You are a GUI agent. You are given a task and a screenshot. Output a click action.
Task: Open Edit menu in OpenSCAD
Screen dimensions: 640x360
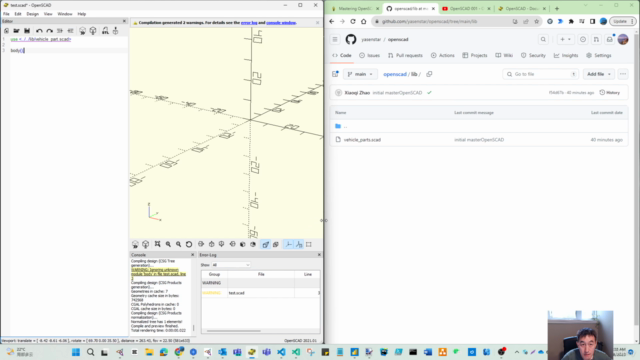pos(18,14)
